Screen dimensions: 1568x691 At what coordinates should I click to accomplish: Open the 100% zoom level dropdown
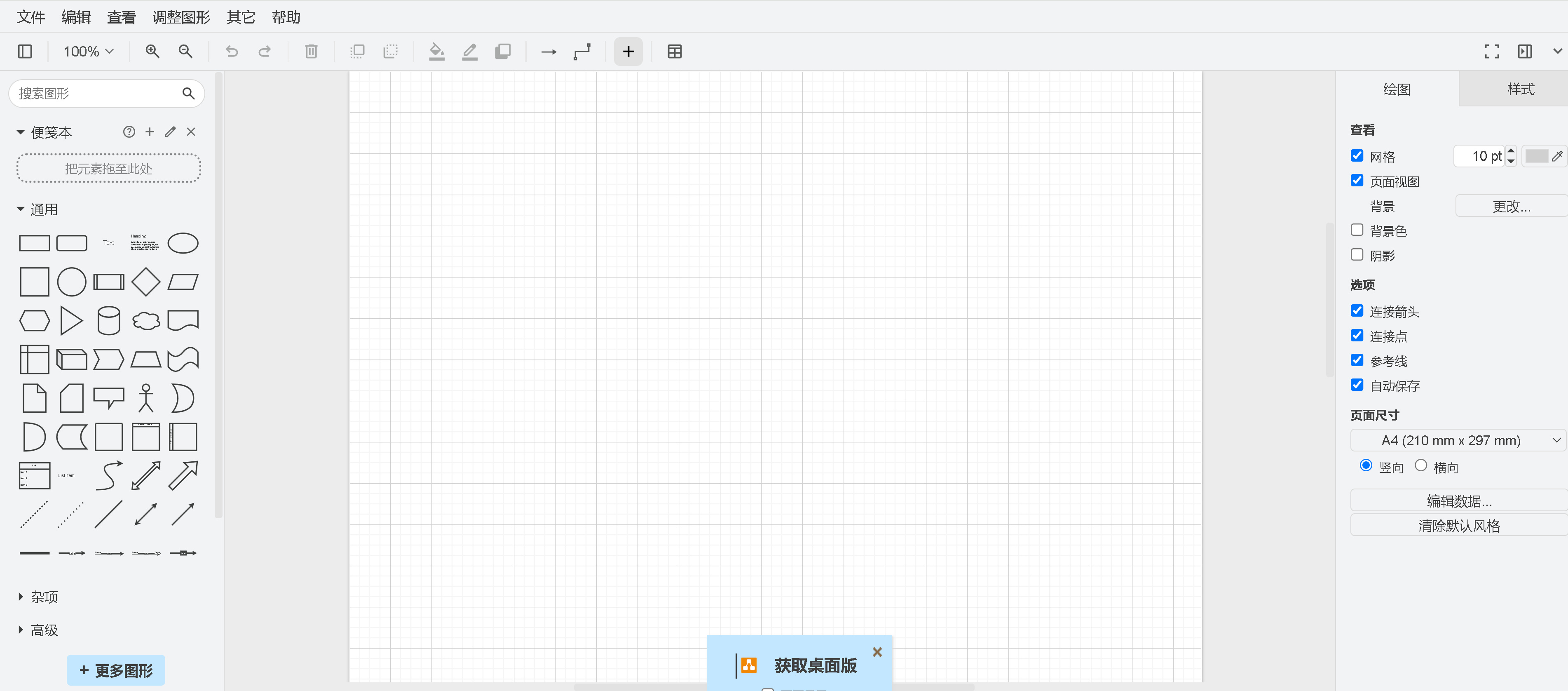tap(89, 52)
